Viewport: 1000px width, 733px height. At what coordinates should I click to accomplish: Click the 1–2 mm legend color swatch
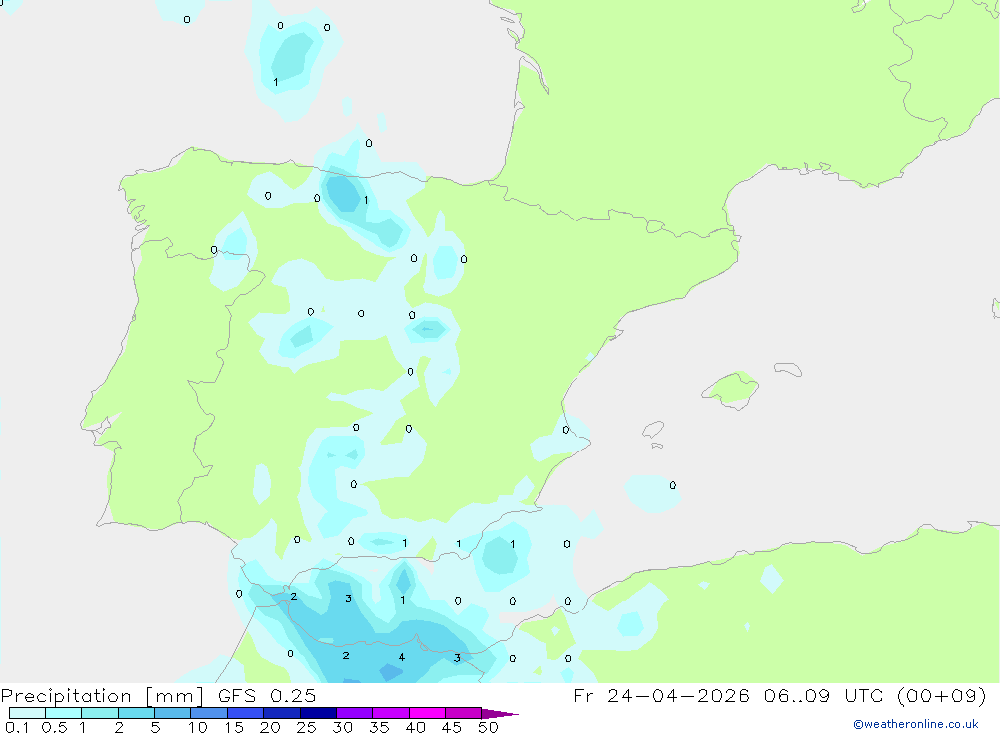coord(99,713)
